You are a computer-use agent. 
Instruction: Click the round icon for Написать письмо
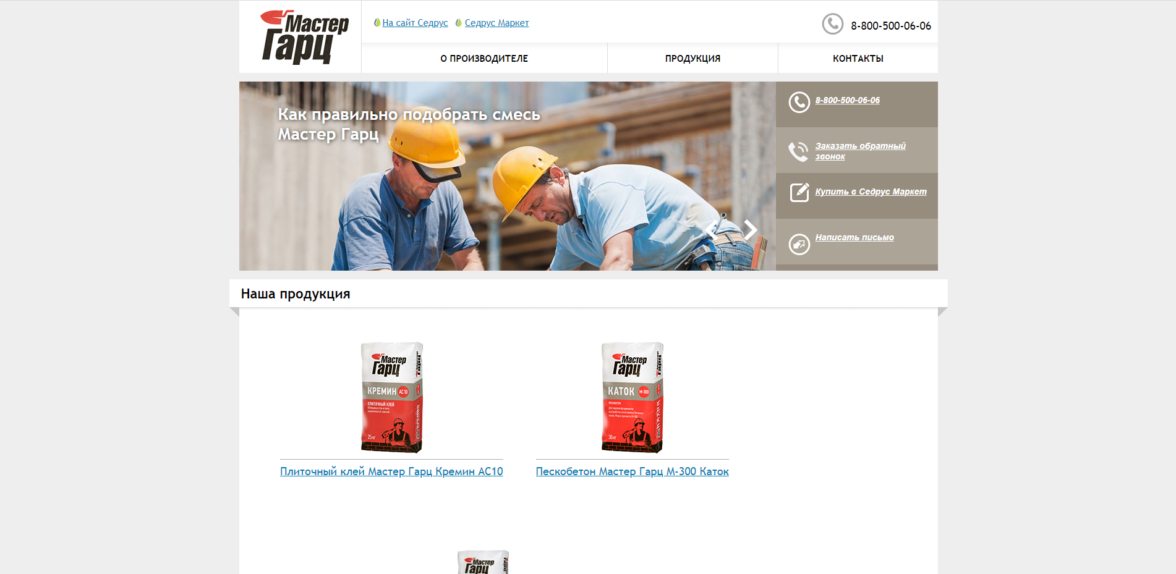click(x=800, y=244)
